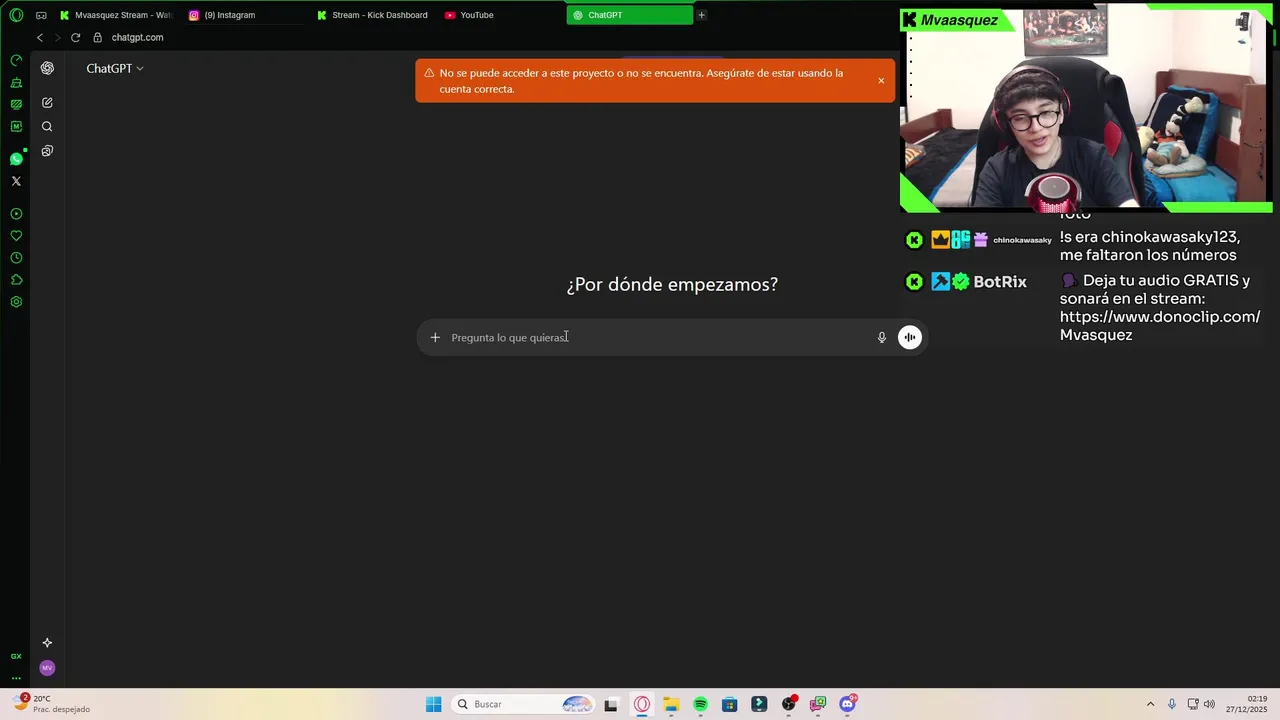
Task: Click the chinokawasaky username in chat
Action: [x=1022, y=240]
